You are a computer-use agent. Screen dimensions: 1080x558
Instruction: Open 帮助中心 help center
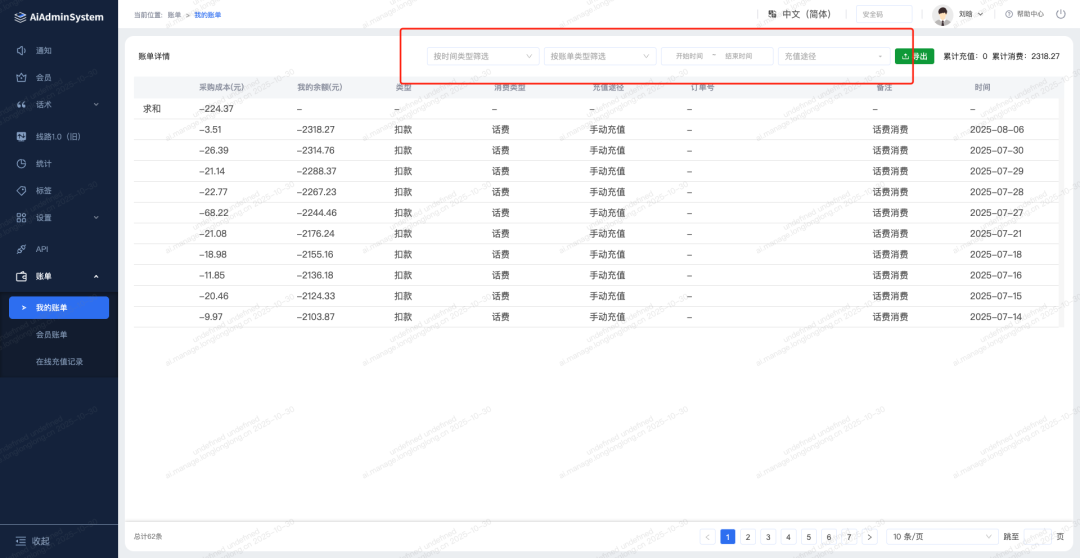tap(1024, 14)
